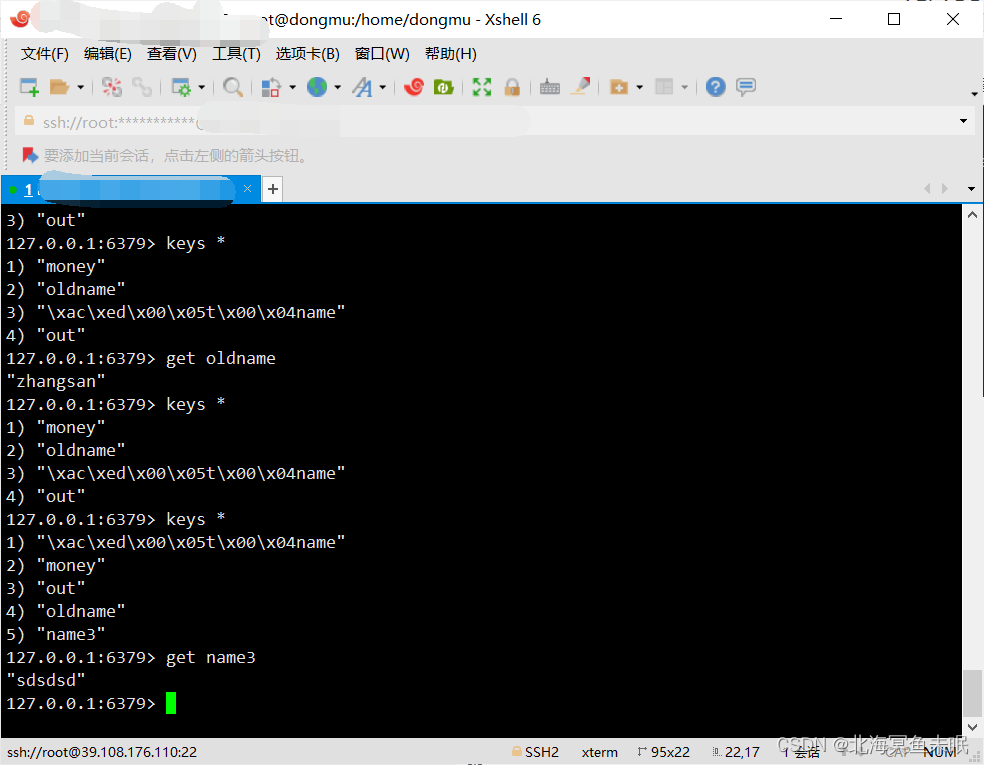The height and width of the screenshot is (765, 984).
Task: Click the New session icon
Action: click(x=29, y=87)
